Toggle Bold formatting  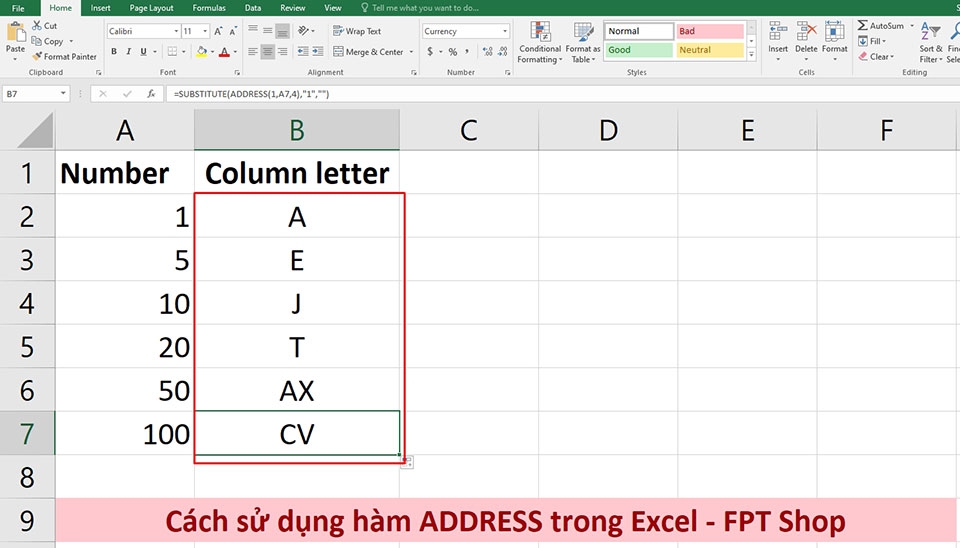pyautogui.click(x=114, y=52)
